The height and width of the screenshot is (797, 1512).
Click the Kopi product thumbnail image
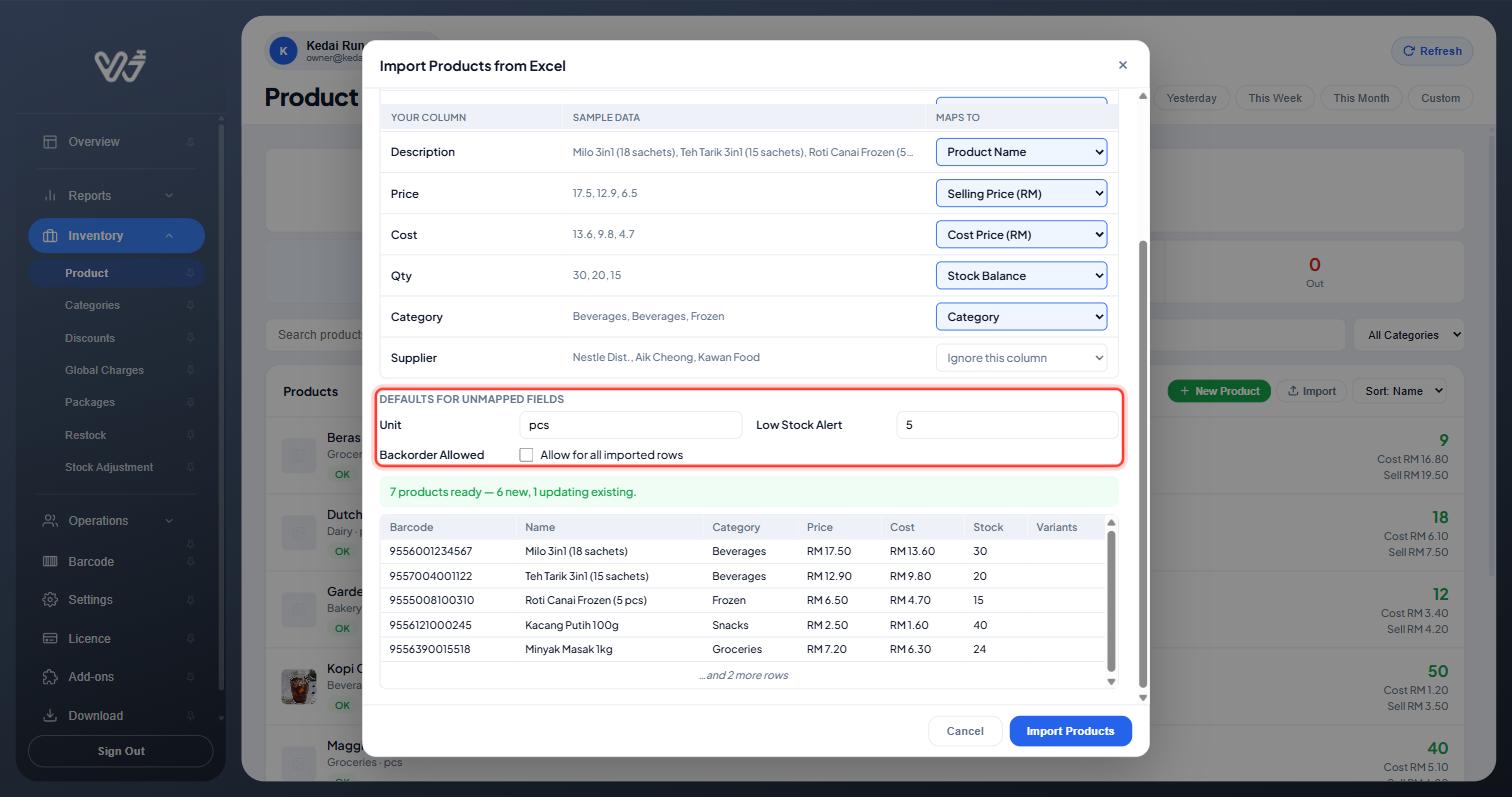point(299,687)
